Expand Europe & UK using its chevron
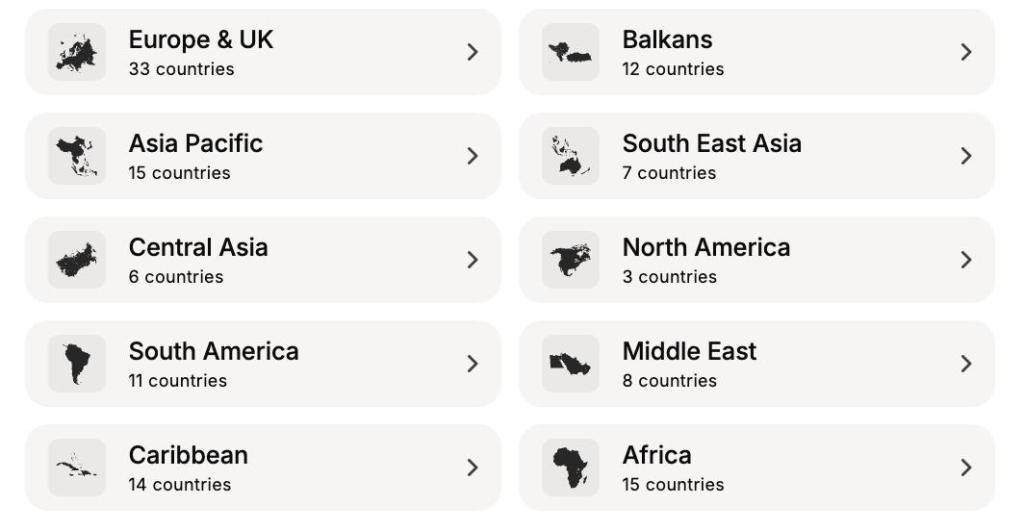This screenshot has width=1024, height=531. pyautogui.click(x=473, y=52)
